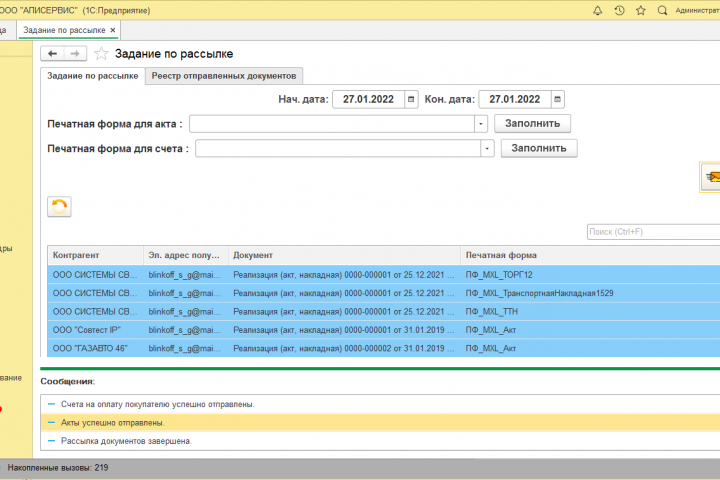Select the ООО "ГАЗАВТО 46" row

tap(384, 348)
